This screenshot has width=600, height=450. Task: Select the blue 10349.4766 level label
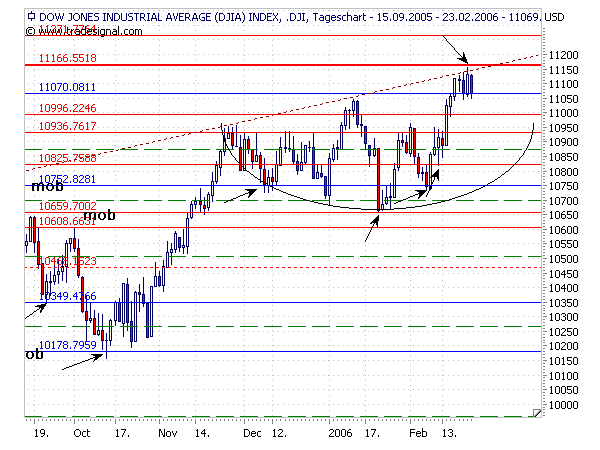point(68,296)
